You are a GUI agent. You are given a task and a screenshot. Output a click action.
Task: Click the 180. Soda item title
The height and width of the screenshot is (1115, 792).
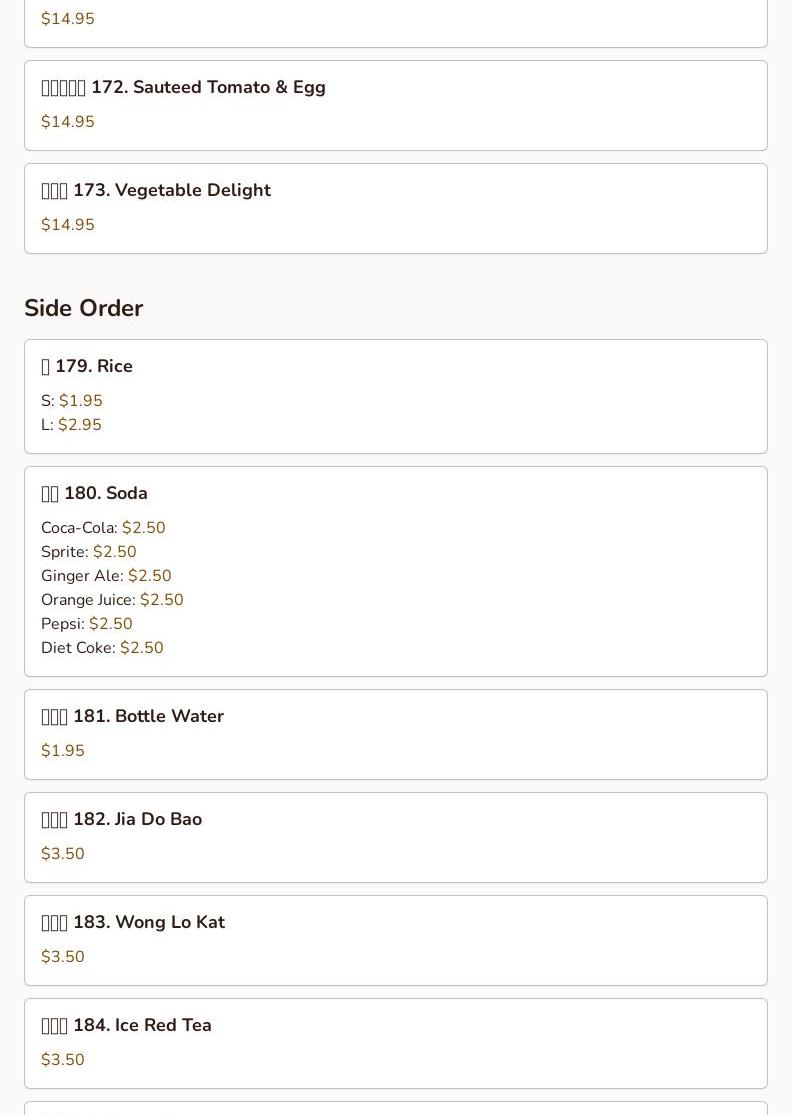coord(105,494)
